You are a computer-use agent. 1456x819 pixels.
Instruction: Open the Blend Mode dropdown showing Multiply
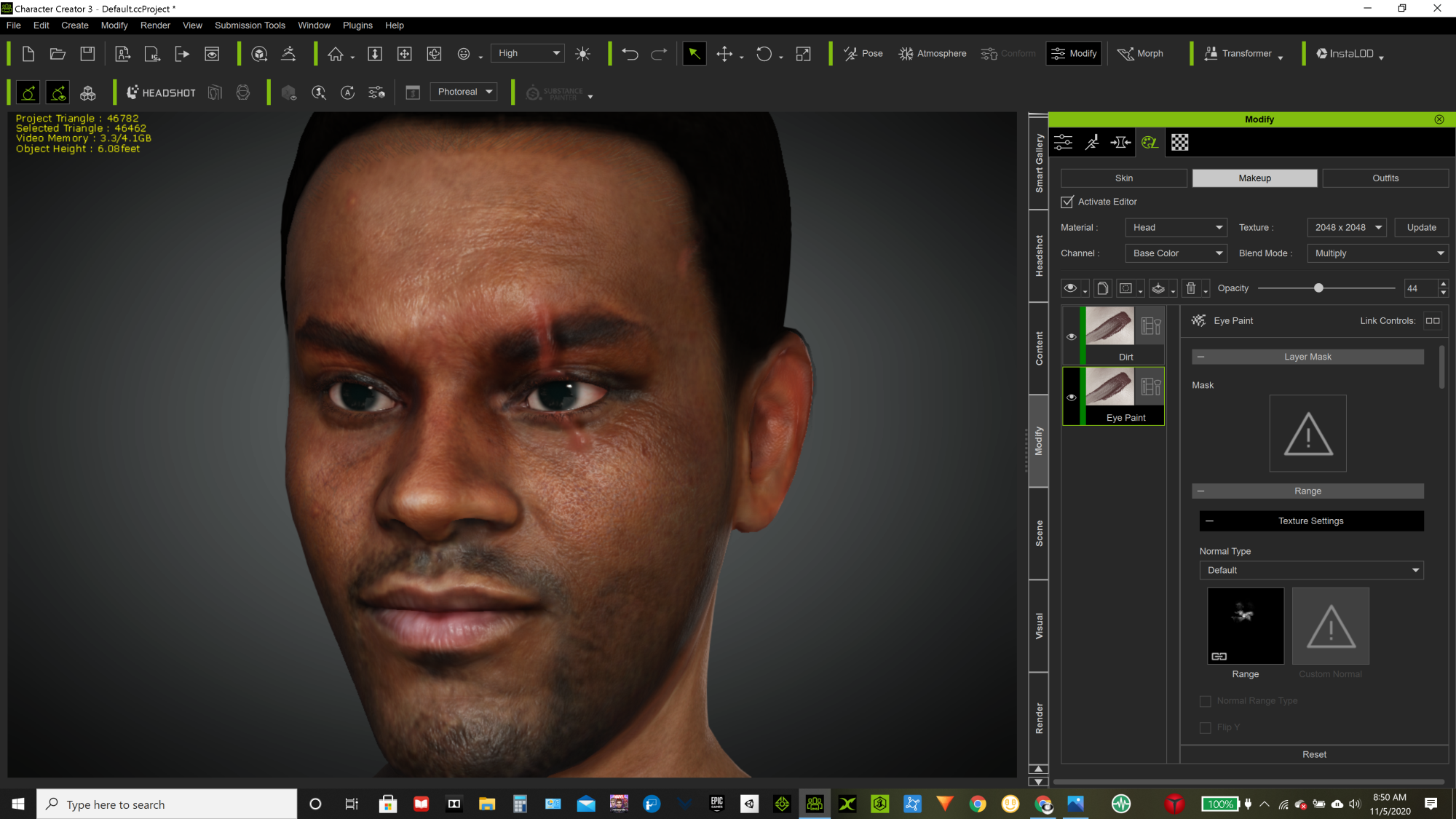pyautogui.click(x=1378, y=253)
